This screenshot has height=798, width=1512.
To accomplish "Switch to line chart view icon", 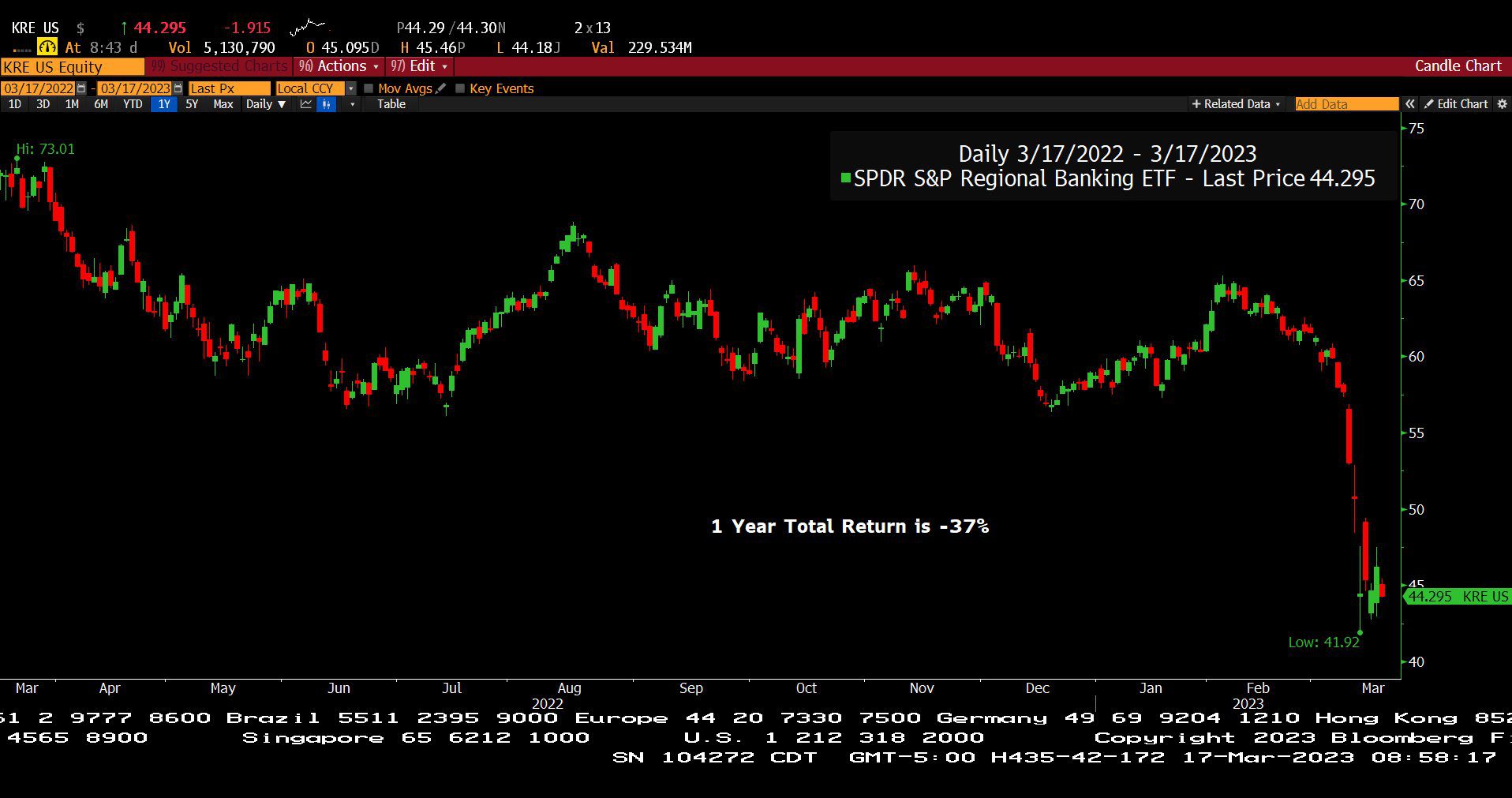I will [x=306, y=104].
